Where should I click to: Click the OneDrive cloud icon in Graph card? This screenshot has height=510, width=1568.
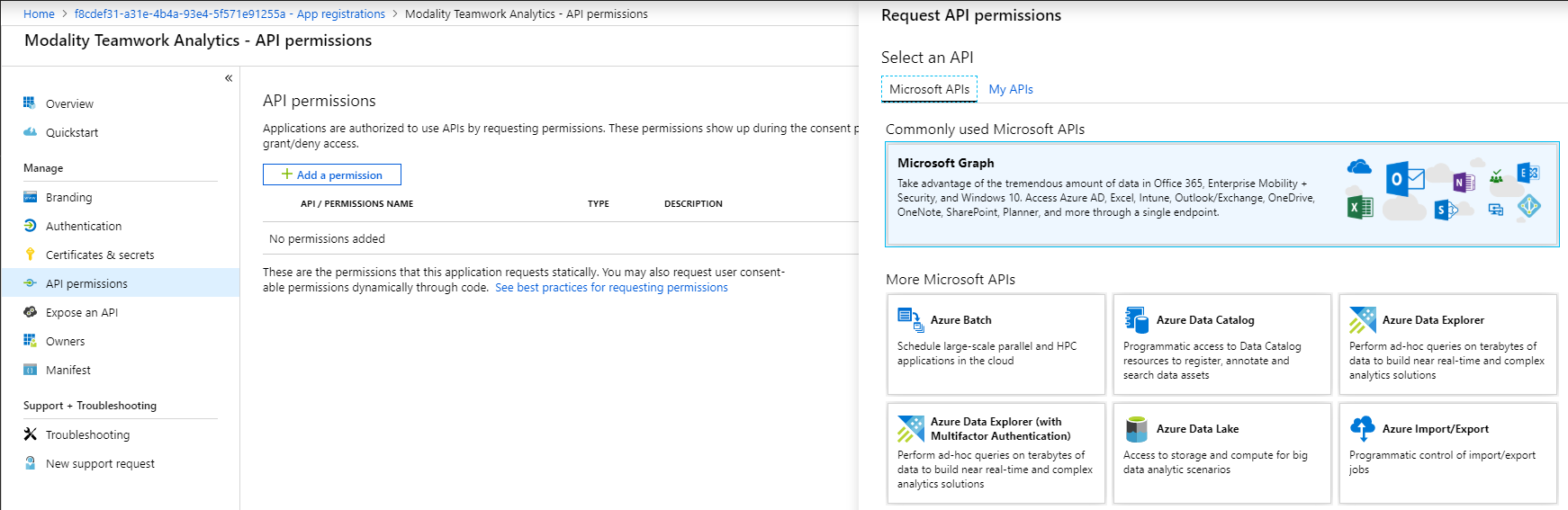click(1359, 167)
